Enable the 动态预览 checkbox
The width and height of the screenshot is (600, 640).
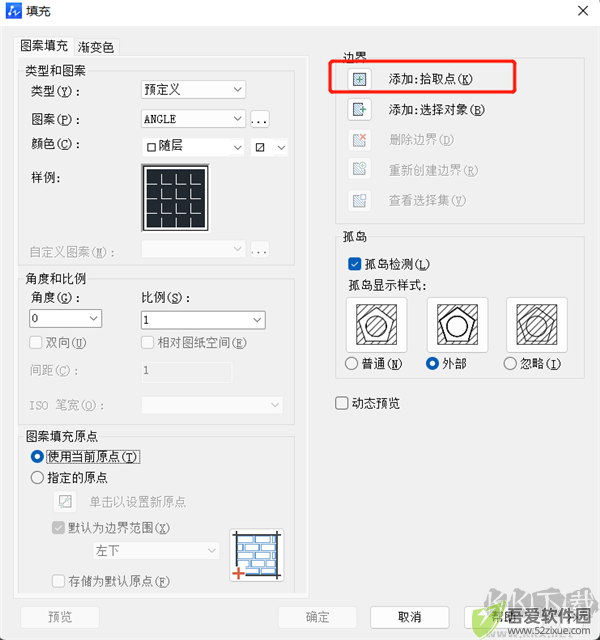[341, 403]
